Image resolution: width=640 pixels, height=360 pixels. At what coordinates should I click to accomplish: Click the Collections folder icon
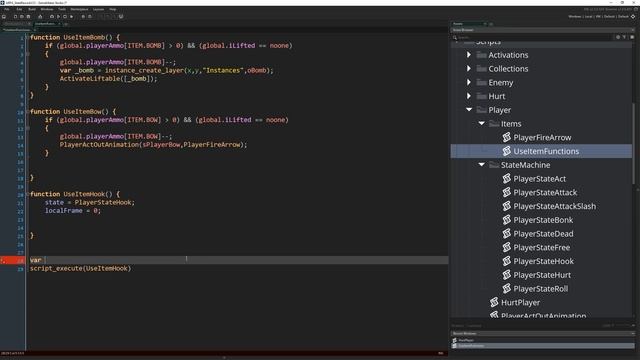tap(482, 69)
